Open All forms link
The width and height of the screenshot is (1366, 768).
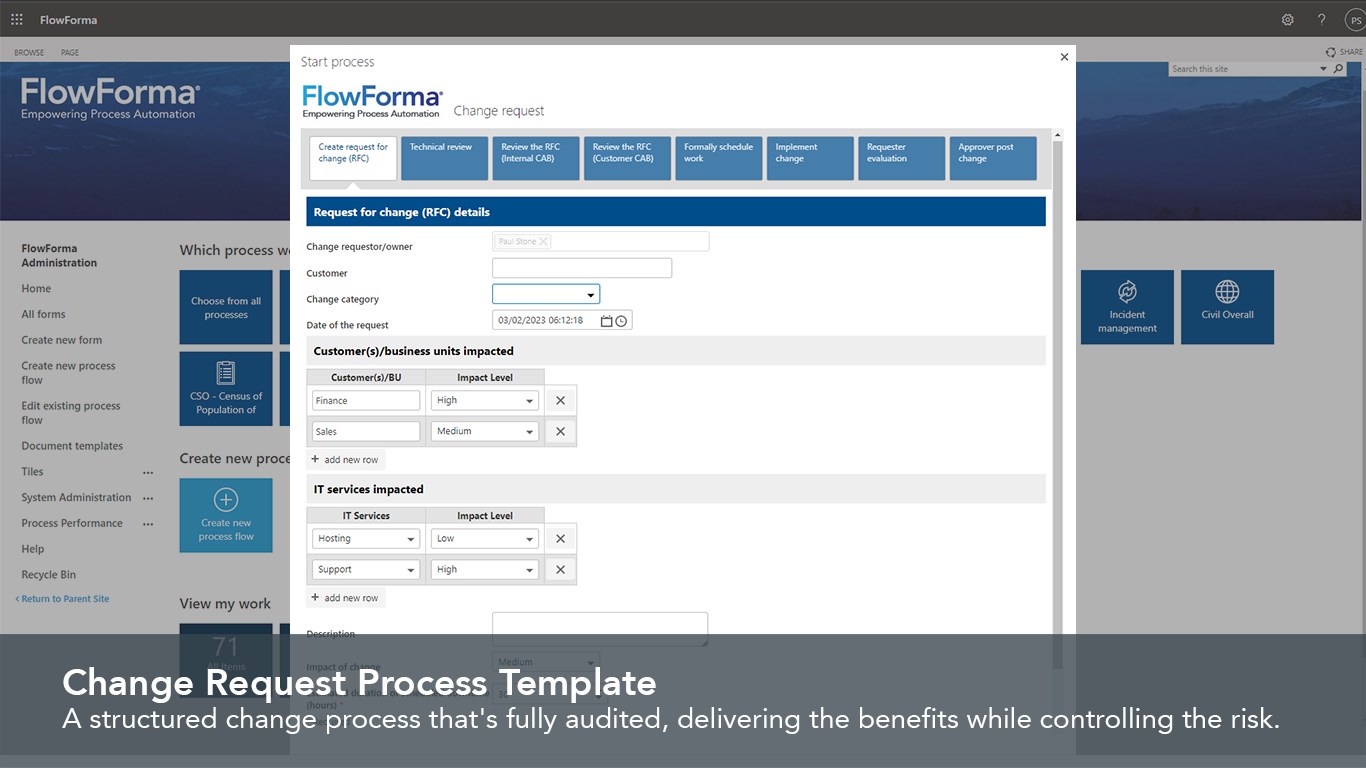(x=43, y=314)
